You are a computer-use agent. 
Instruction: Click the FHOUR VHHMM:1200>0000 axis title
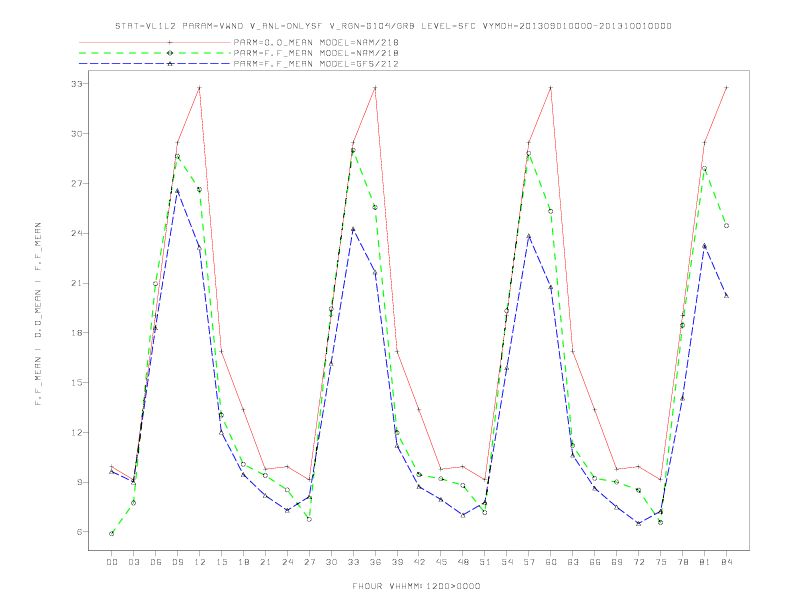tap(416, 586)
